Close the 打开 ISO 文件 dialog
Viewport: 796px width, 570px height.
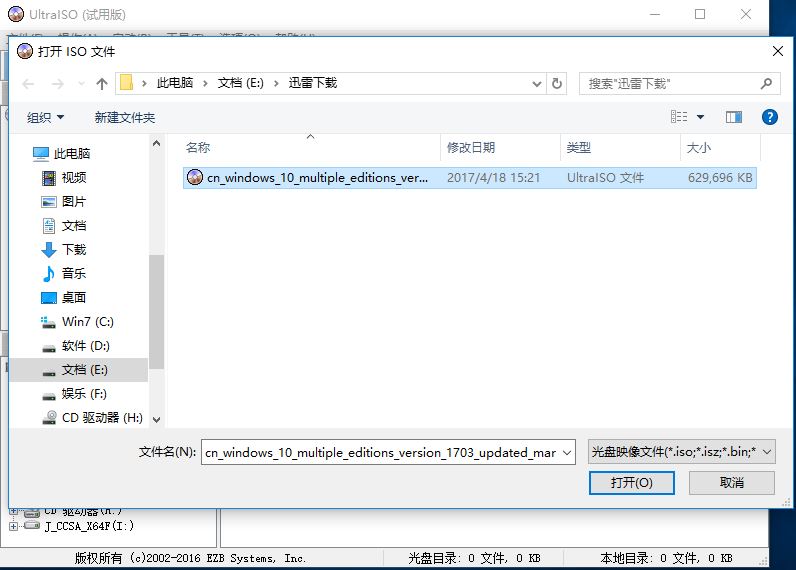point(778,51)
